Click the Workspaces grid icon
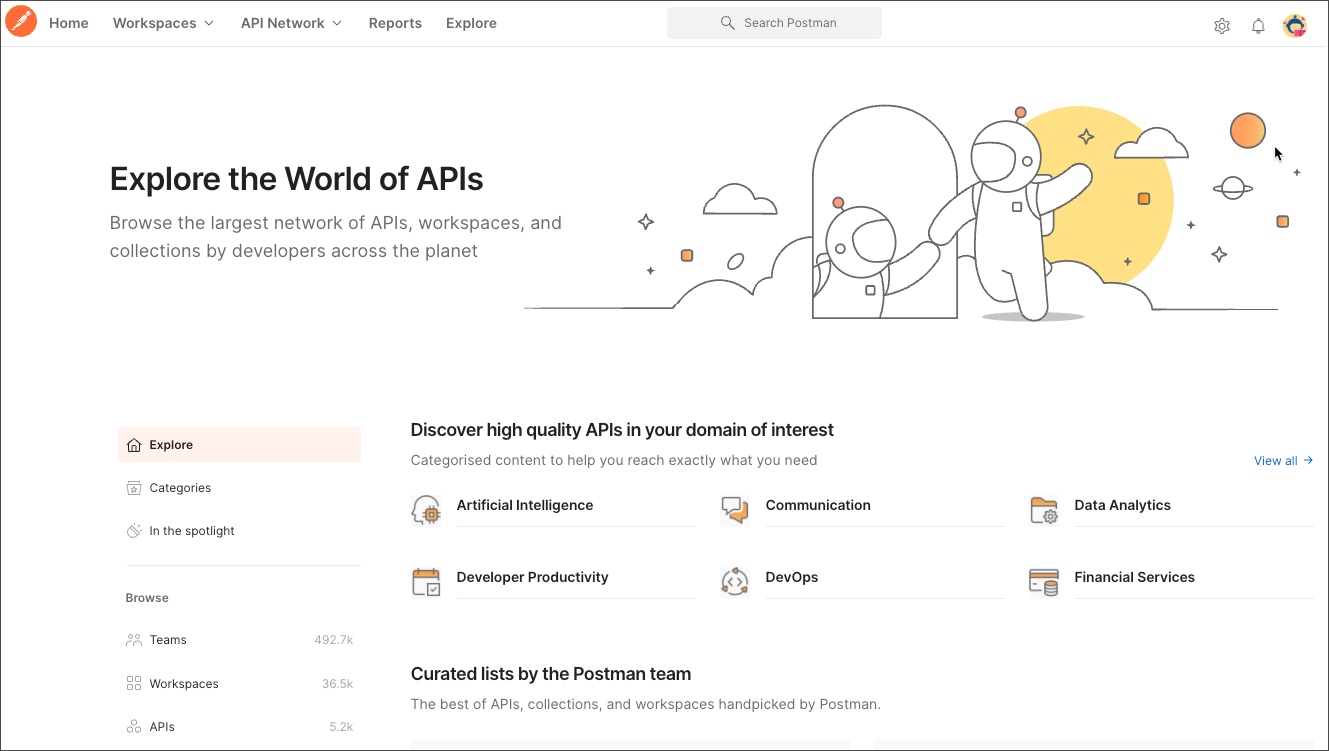1329x751 pixels. (134, 684)
